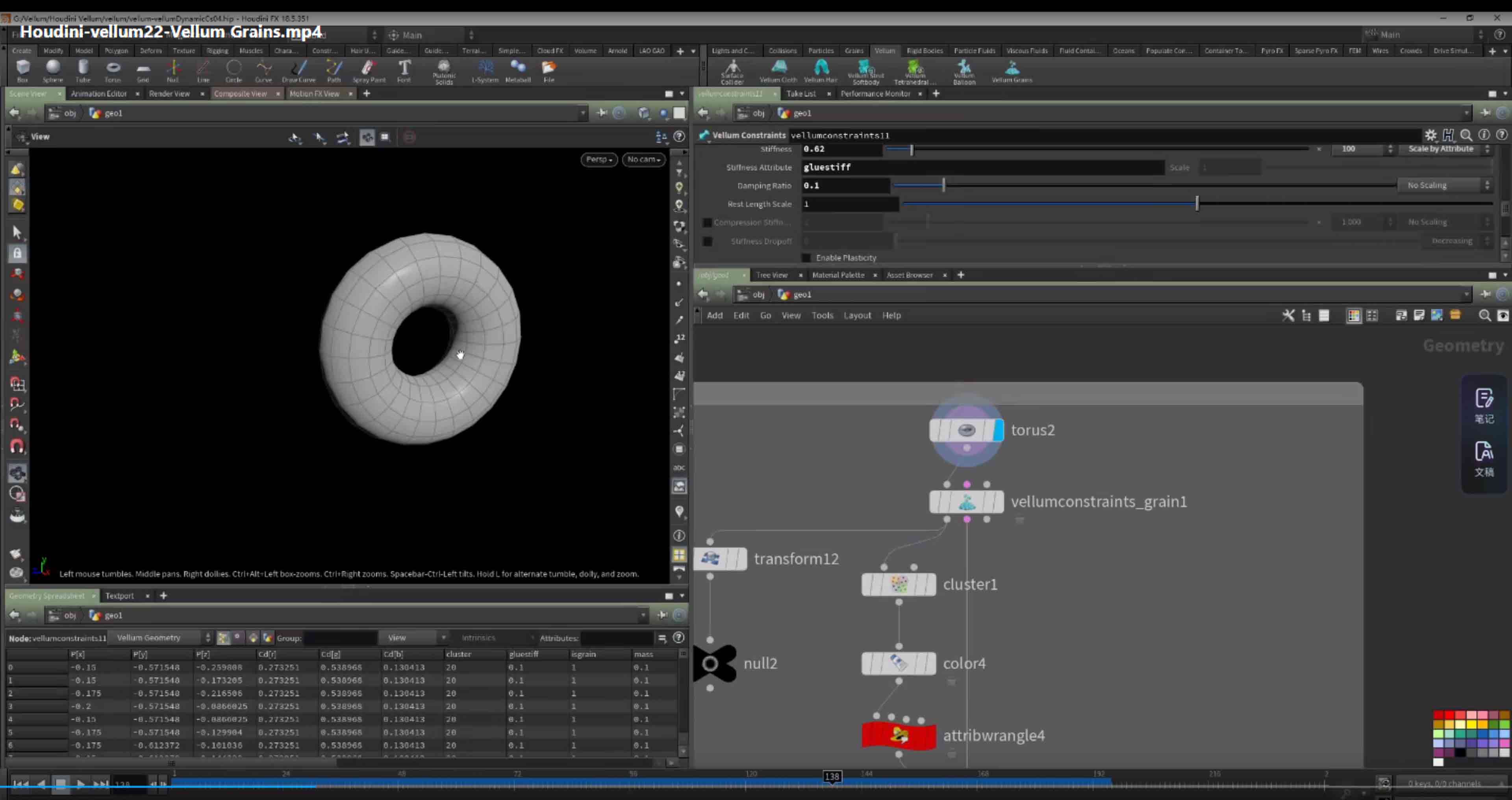
Task: Open Scale by Attribute stiffness dropdown
Action: pos(1445,149)
